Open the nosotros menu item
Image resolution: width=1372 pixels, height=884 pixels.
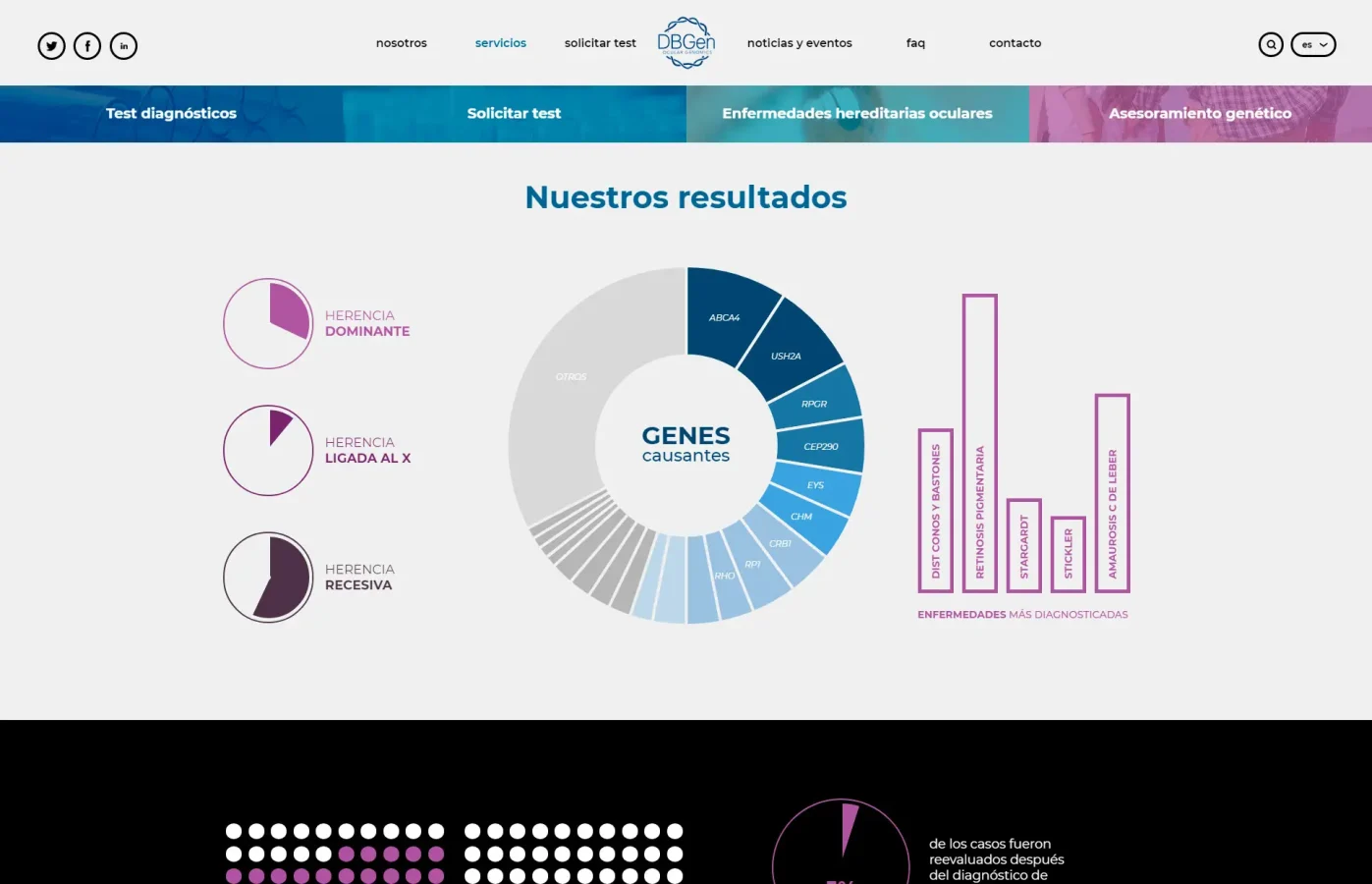401,43
